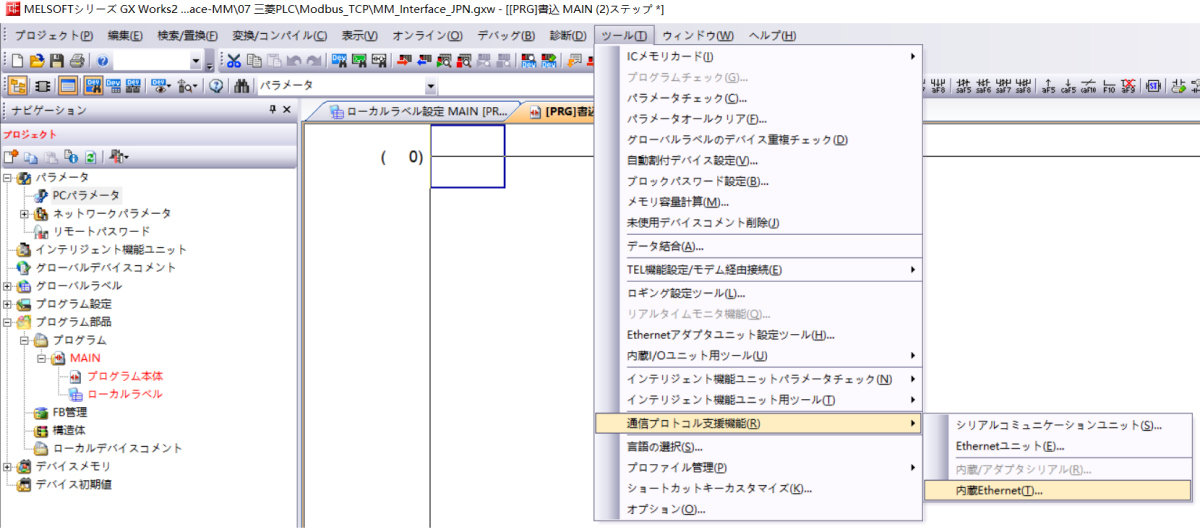Open the オンライン(O) menu
This screenshot has height=528, width=1200.
point(427,36)
